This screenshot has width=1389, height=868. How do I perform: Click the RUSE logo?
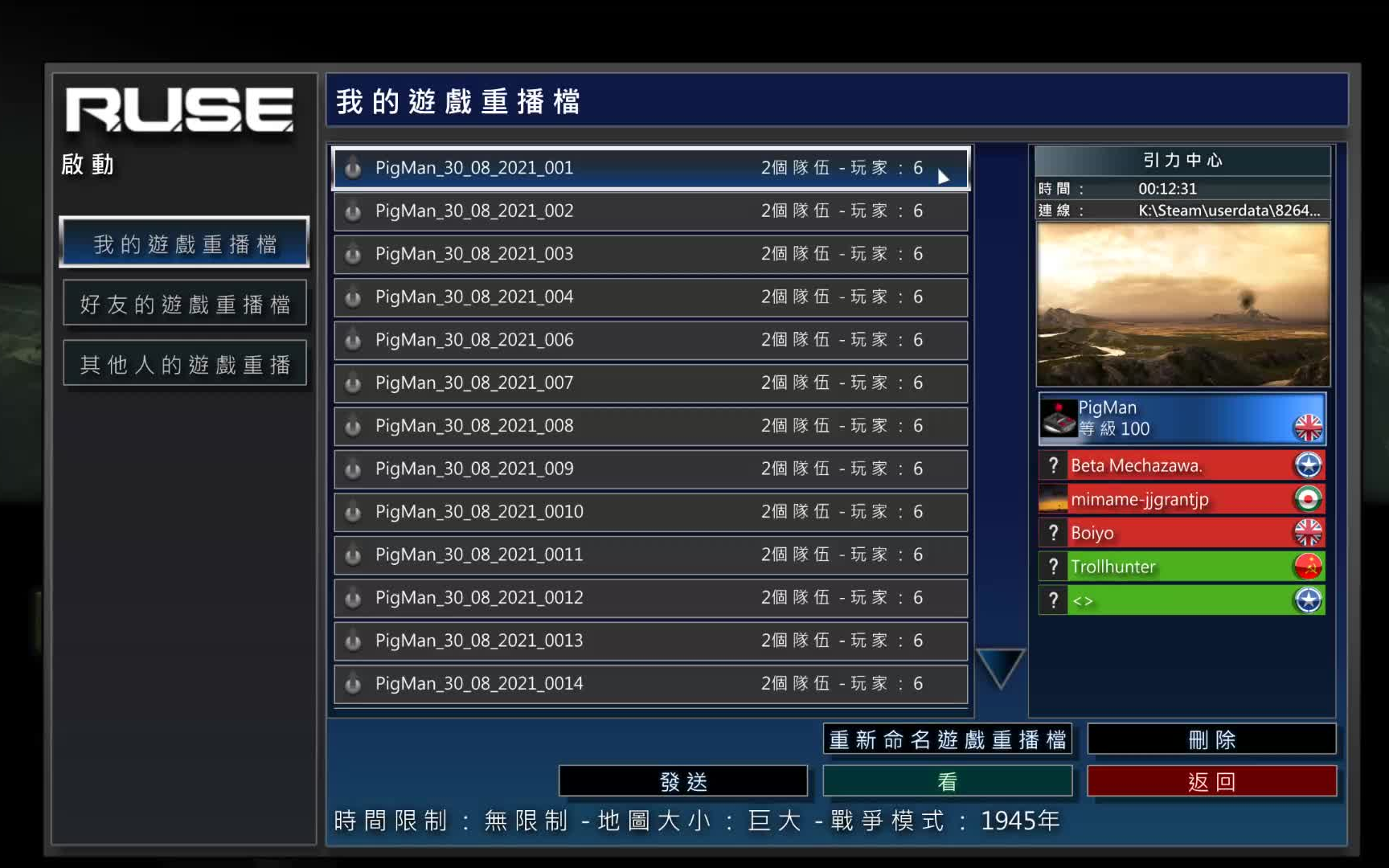(179, 109)
